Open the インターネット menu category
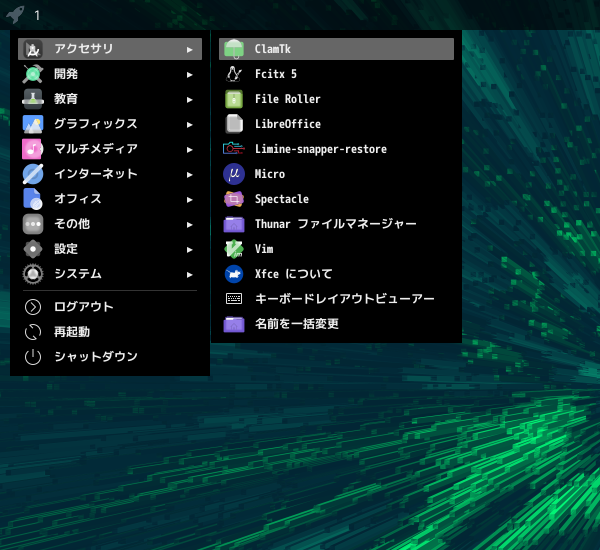This screenshot has height=550, width=600. (x=110, y=174)
